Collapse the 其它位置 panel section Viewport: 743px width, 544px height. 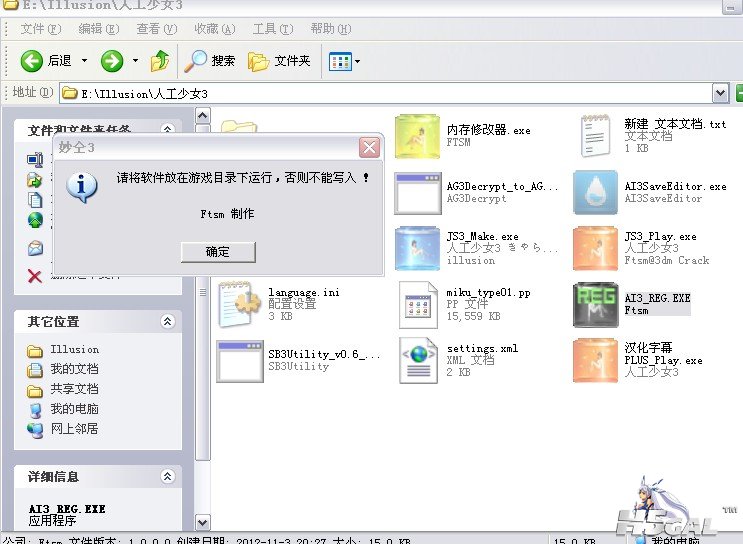click(x=167, y=322)
